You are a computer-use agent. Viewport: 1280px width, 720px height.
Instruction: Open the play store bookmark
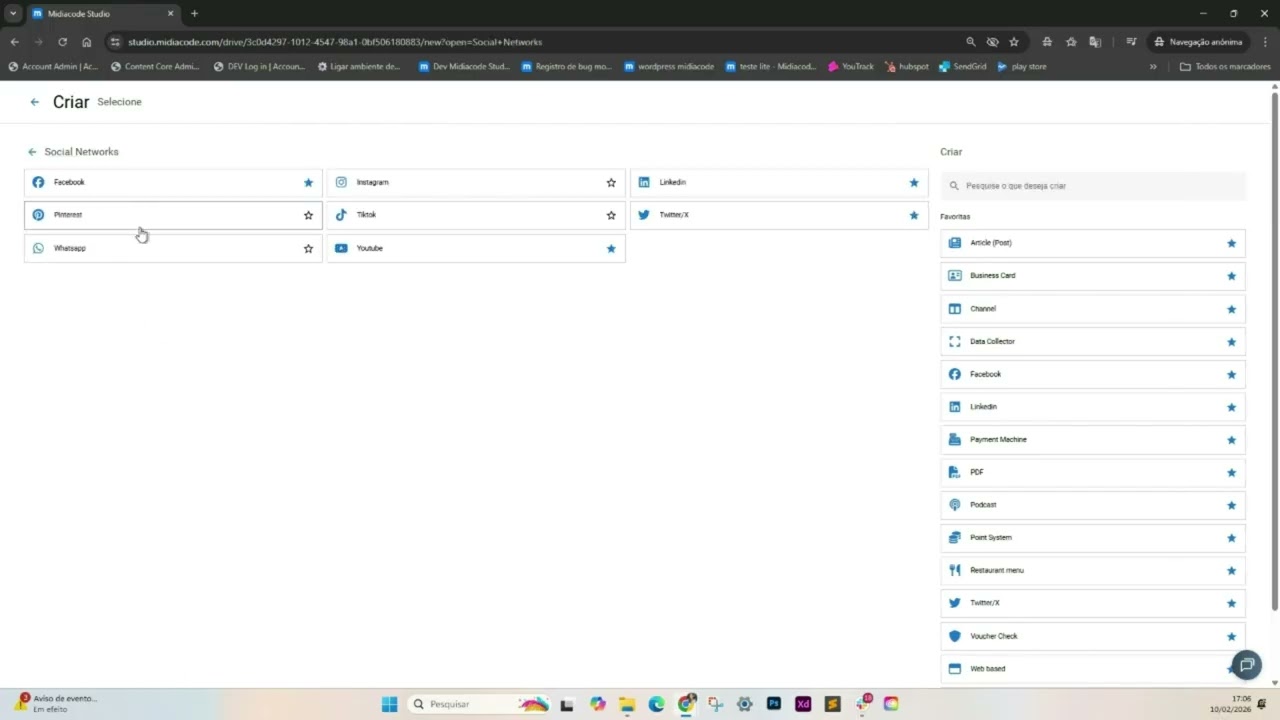[1022, 67]
